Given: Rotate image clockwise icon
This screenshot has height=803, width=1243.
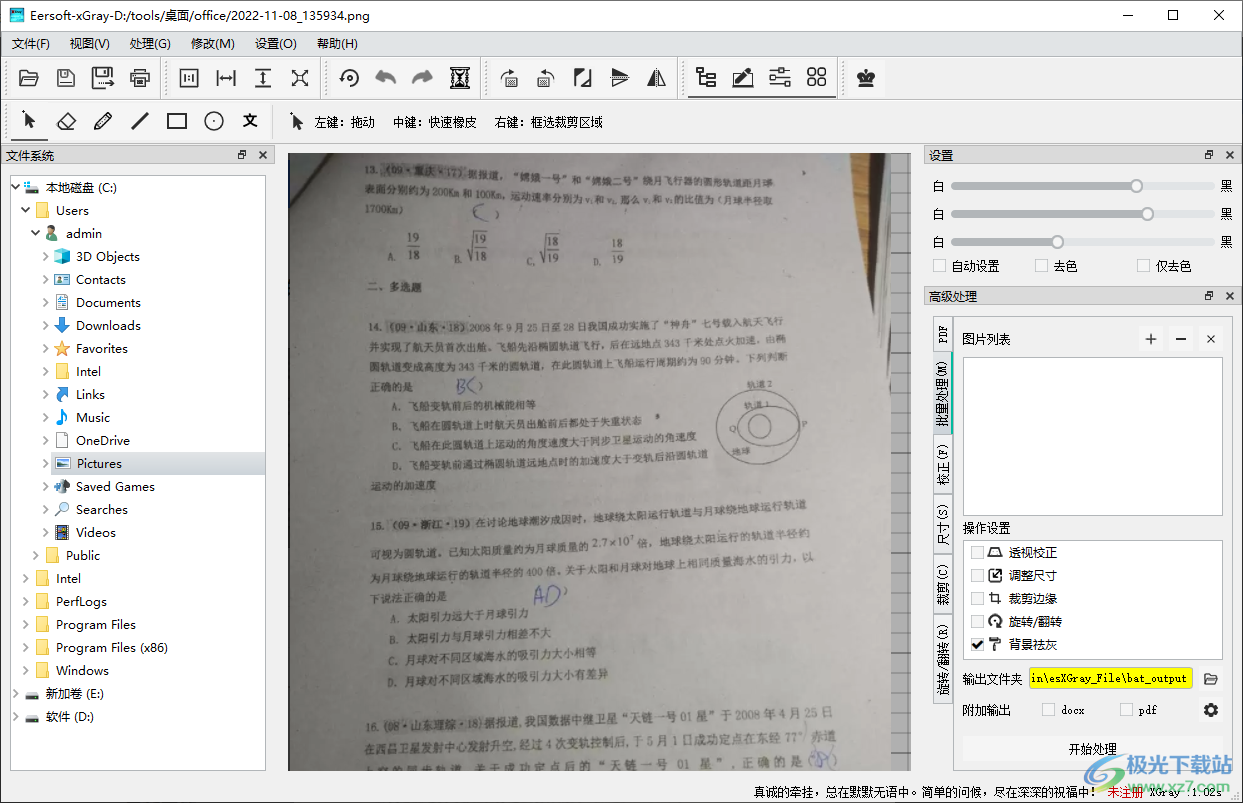Looking at the screenshot, I should [x=509, y=78].
